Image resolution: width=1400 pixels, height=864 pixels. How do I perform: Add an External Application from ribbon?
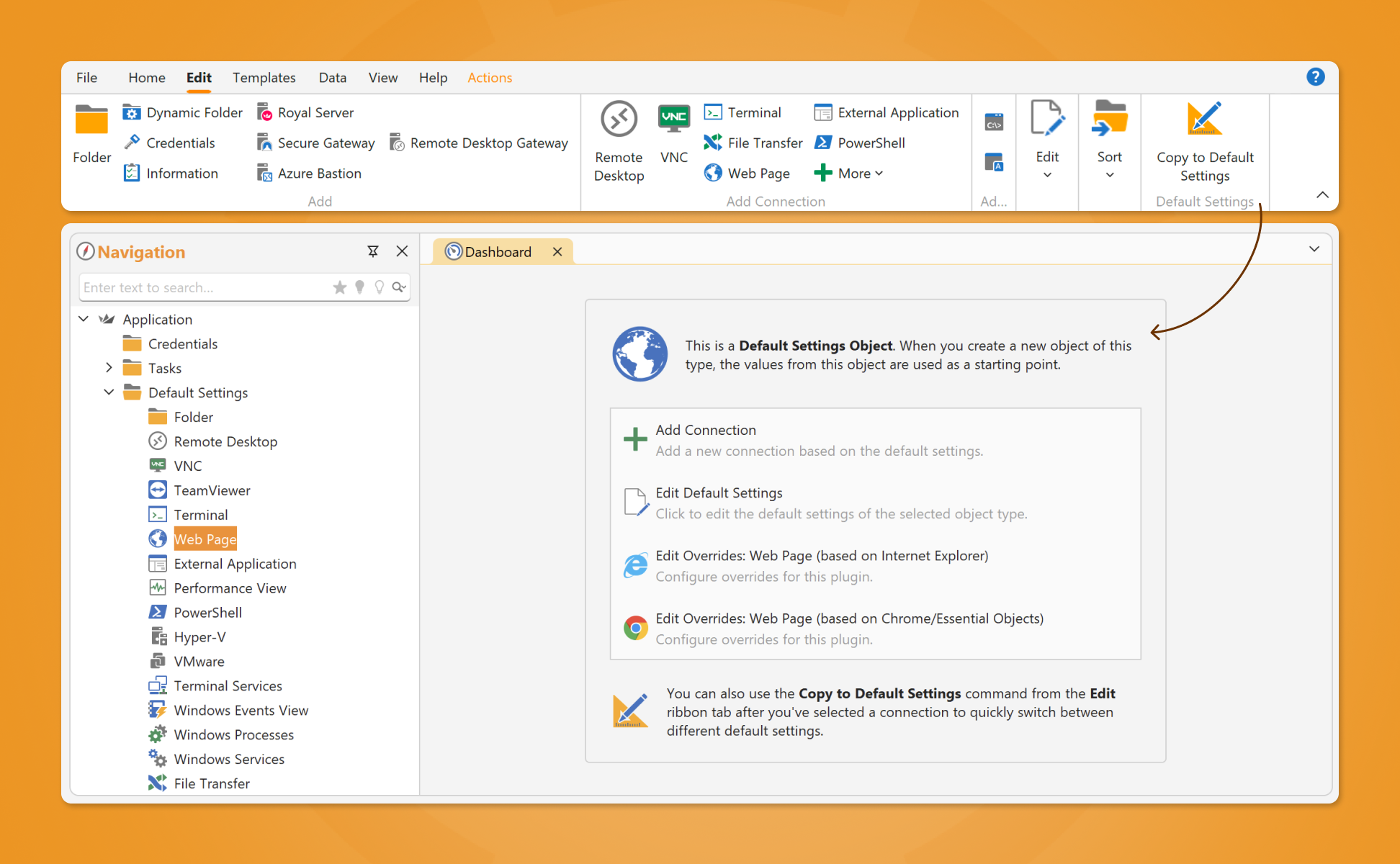tap(887, 112)
